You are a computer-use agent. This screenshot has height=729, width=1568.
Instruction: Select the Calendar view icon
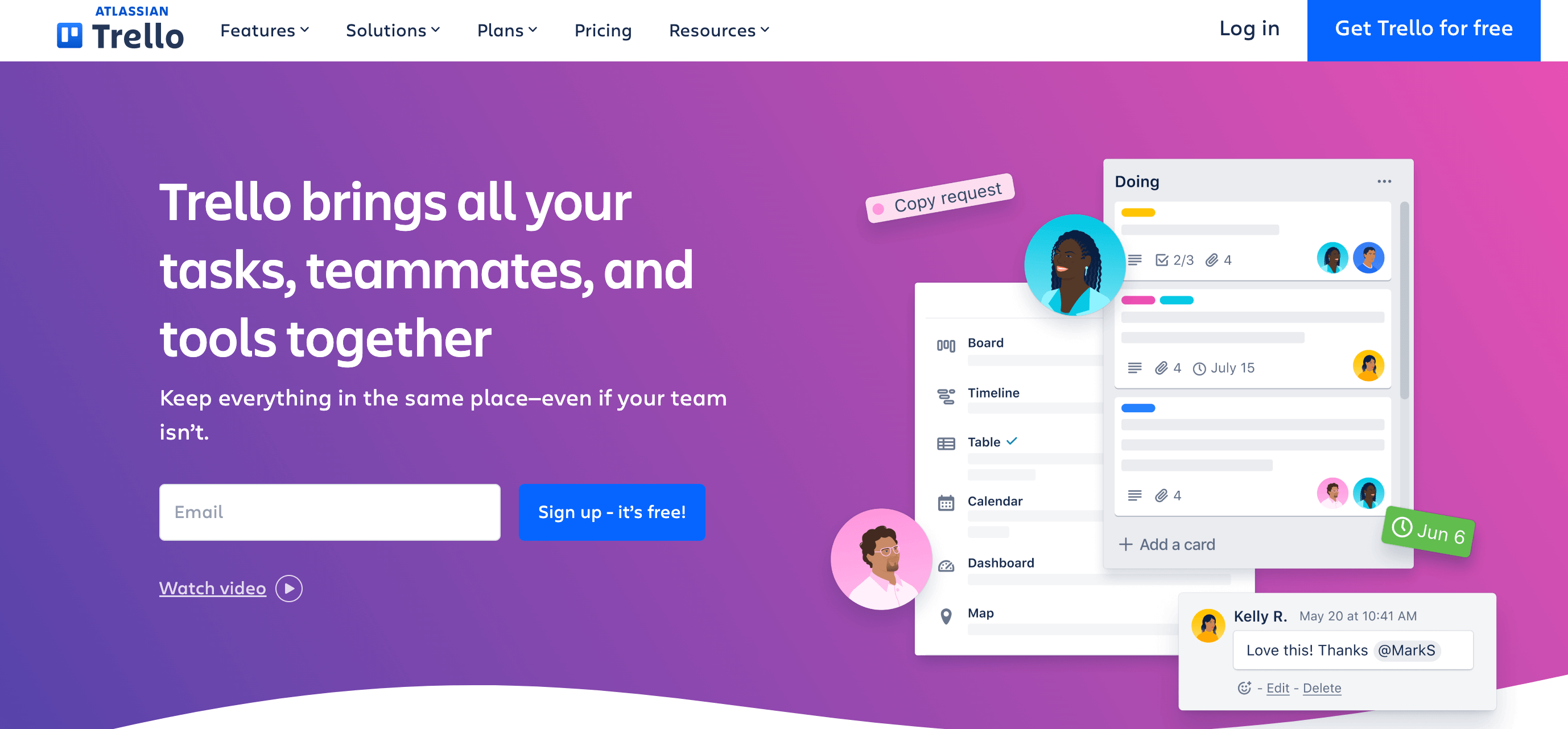[x=946, y=501]
